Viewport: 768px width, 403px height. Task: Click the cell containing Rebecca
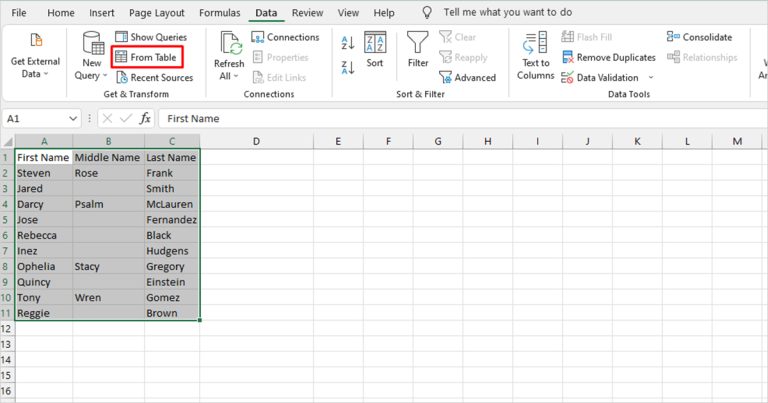(x=44, y=236)
